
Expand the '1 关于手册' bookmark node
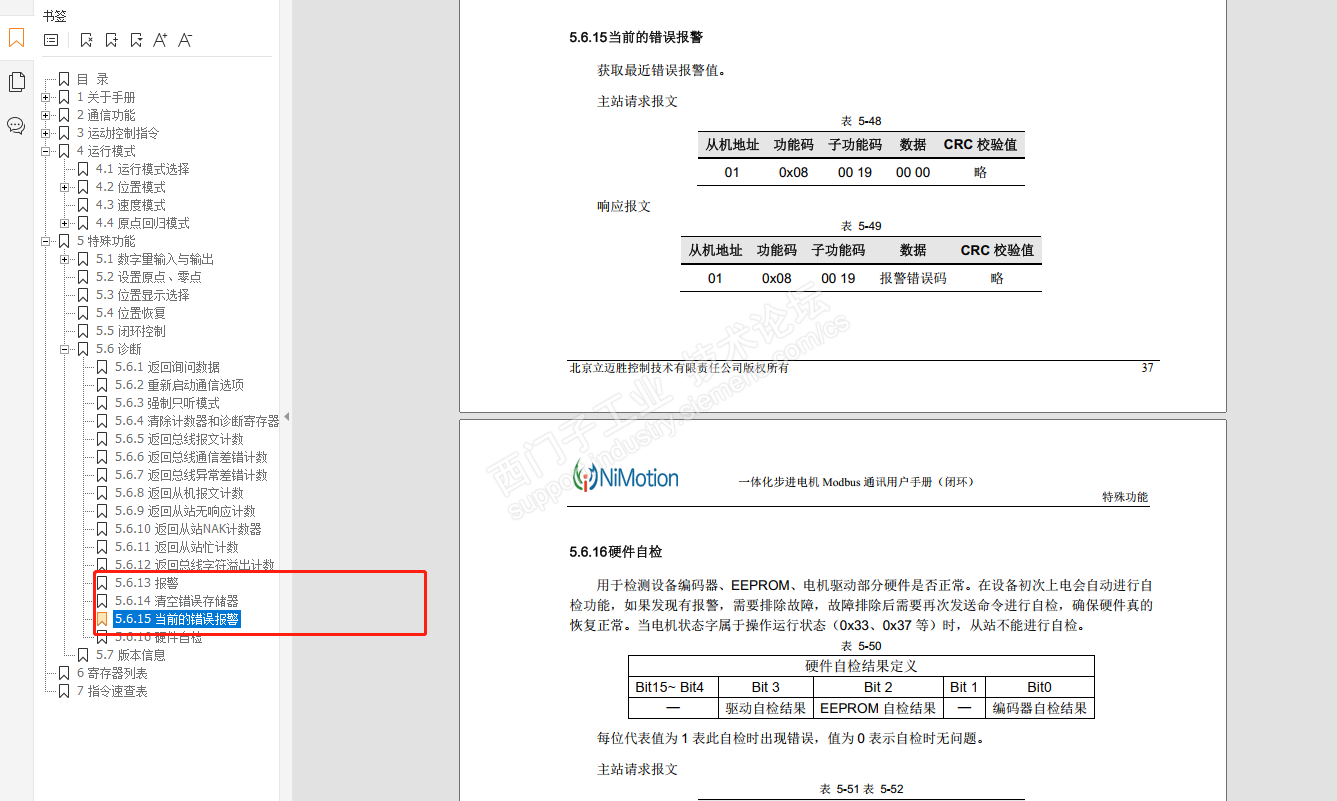click(46, 97)
